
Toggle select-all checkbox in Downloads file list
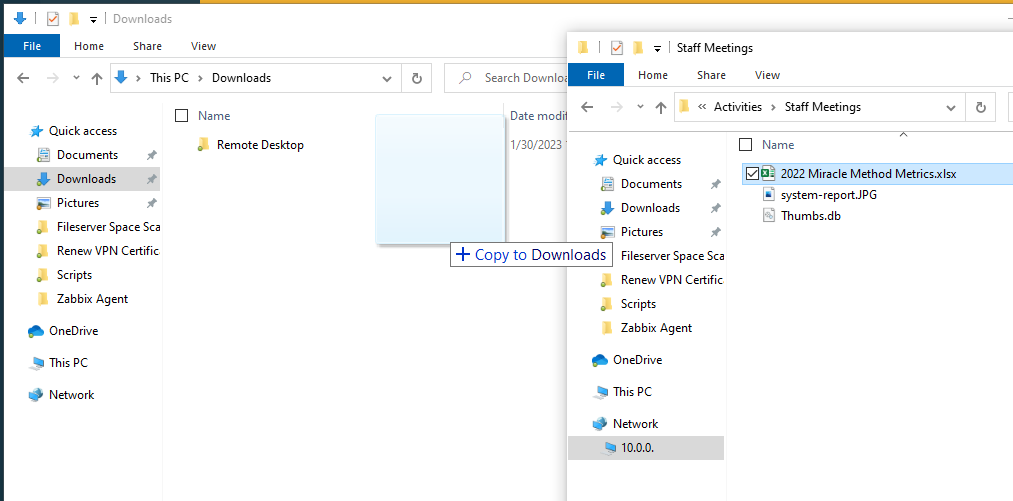tap(181, 116)
